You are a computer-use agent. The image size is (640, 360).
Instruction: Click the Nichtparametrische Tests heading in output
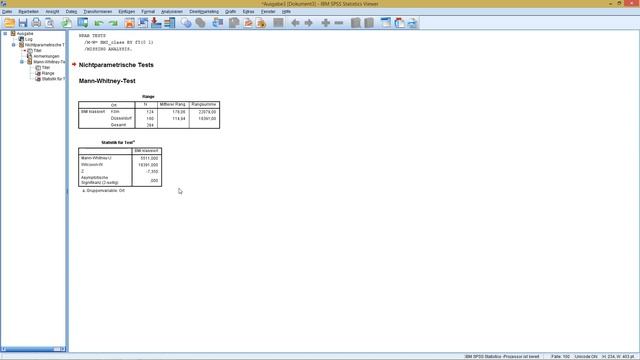coord(116,65)
